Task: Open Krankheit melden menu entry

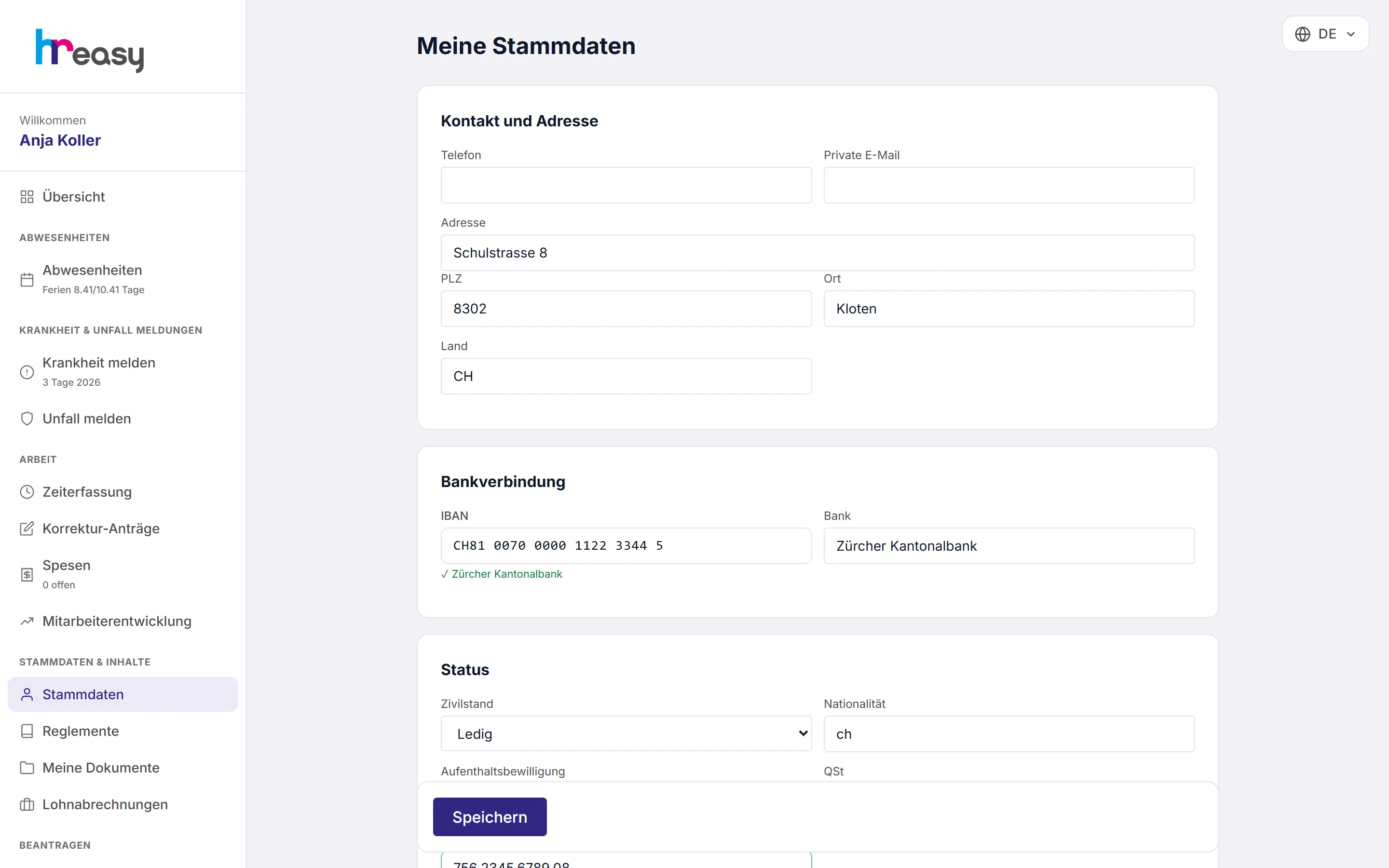Action: [x=123, y=372]
